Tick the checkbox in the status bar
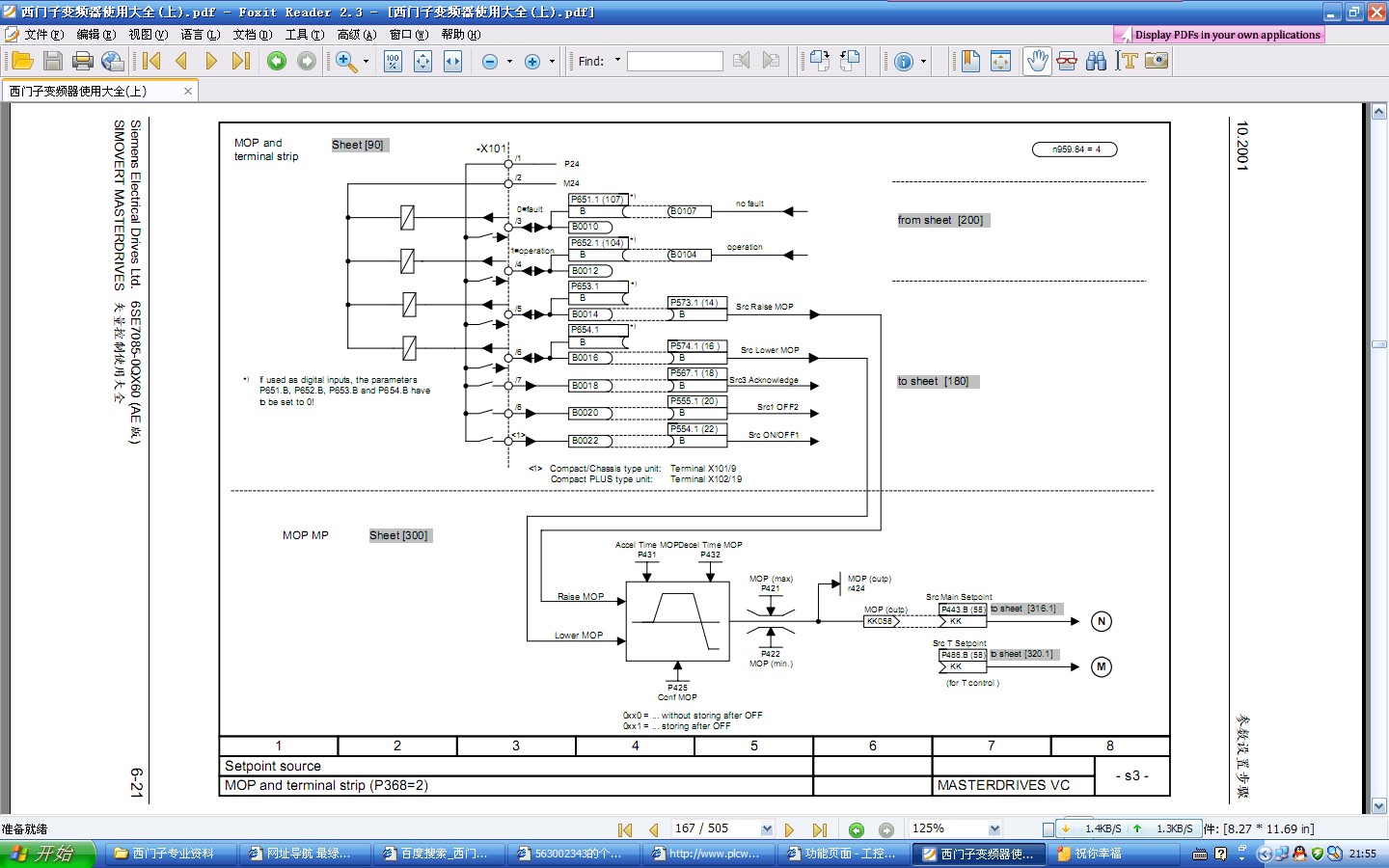This screenshot has width=1389, height=868. pos(1048,829)
